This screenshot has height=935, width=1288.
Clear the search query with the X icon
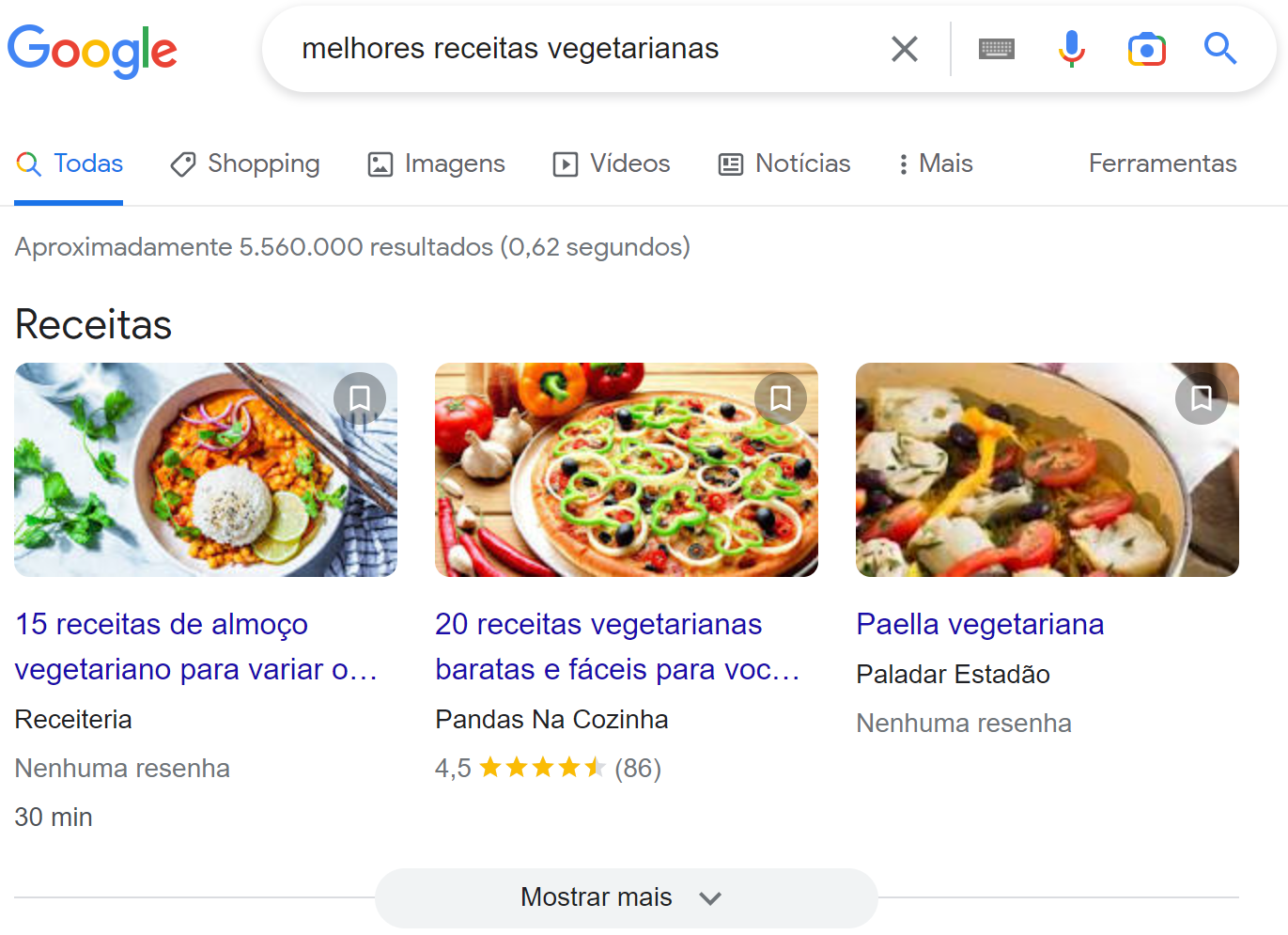tap(904, 49)
